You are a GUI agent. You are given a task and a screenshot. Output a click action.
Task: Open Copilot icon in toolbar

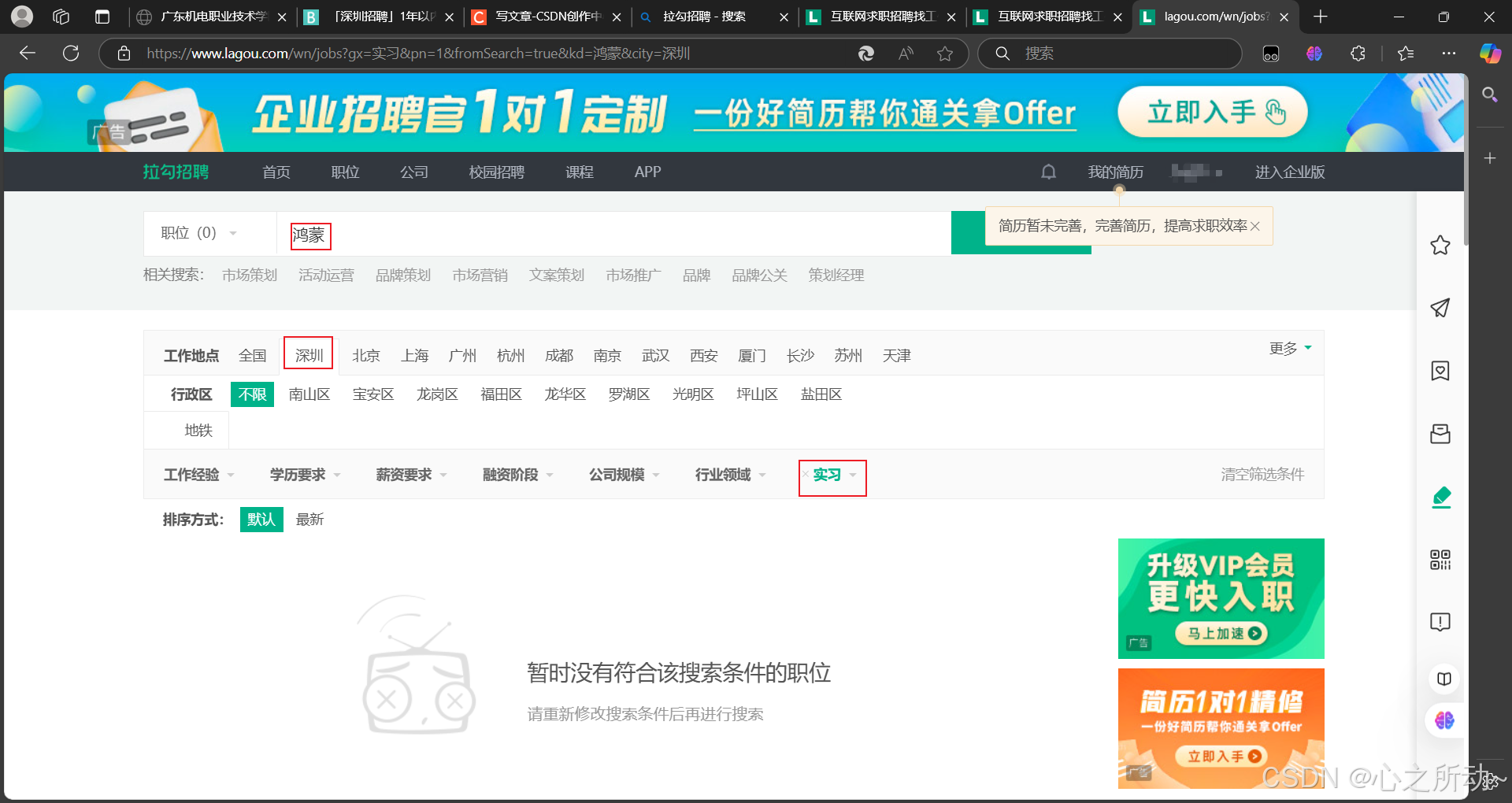pyautogui.click(x=1490, y=54)
